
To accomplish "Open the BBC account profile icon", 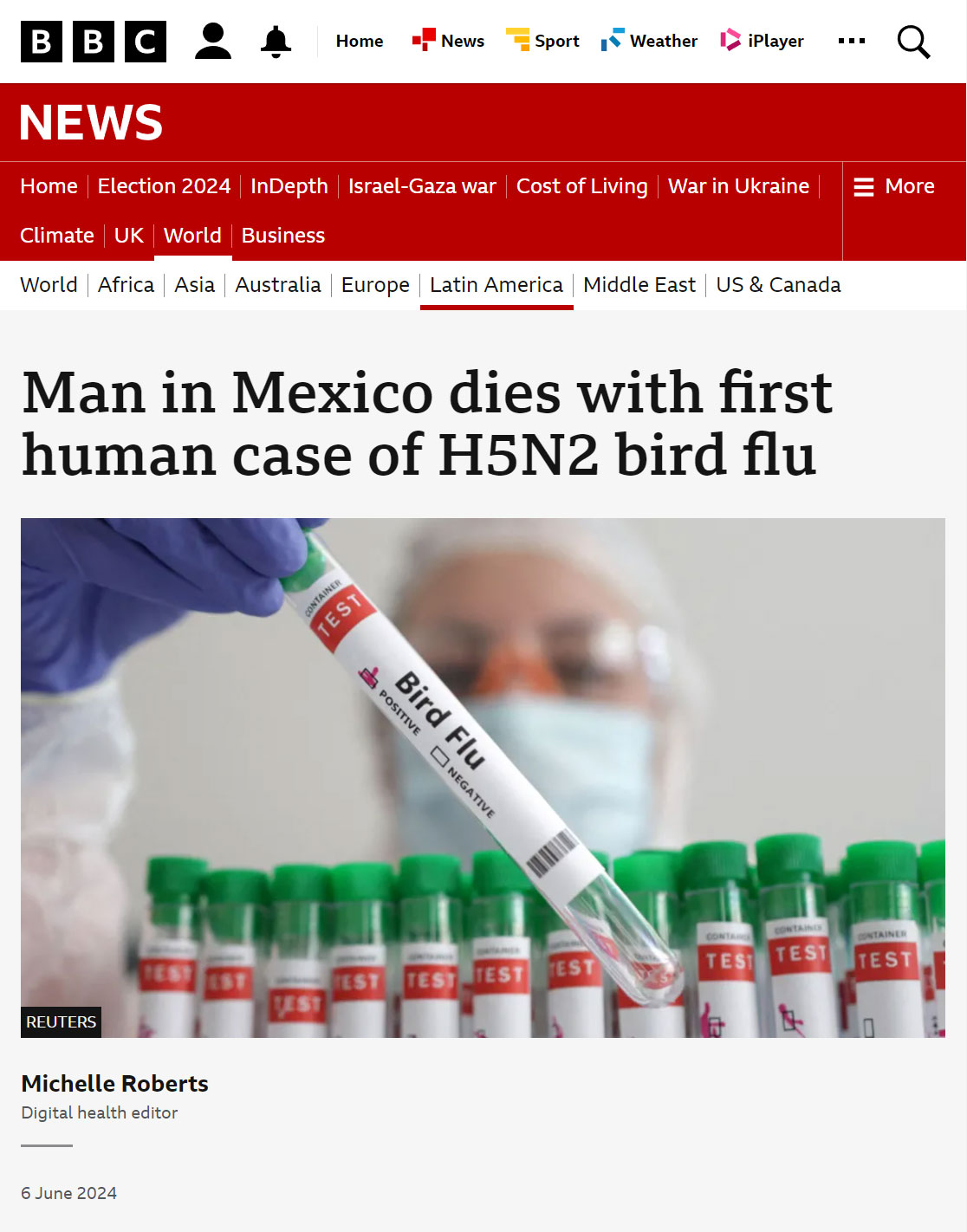I will 213,41.
